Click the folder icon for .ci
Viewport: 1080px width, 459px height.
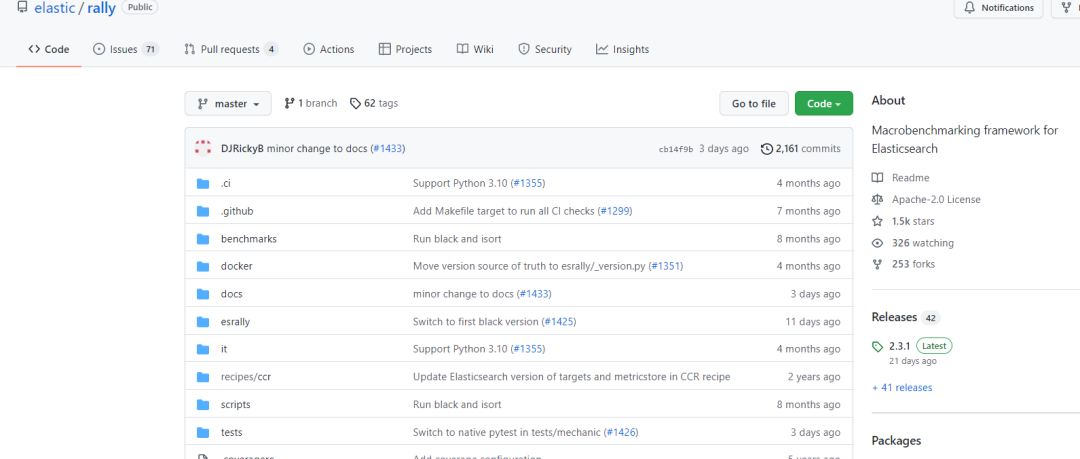coord(202,183)
